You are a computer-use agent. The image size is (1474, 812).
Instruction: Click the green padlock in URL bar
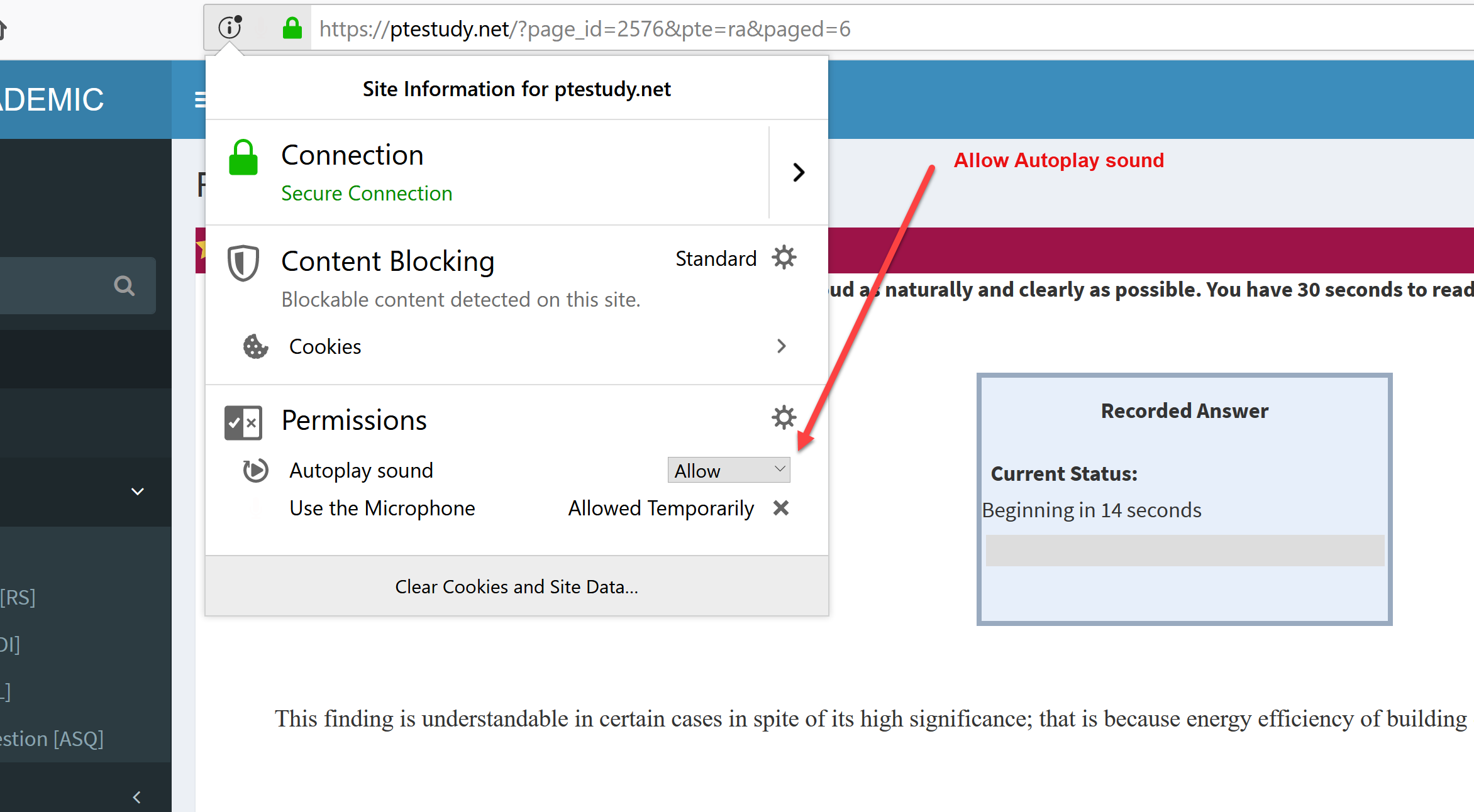click(292, 28)
